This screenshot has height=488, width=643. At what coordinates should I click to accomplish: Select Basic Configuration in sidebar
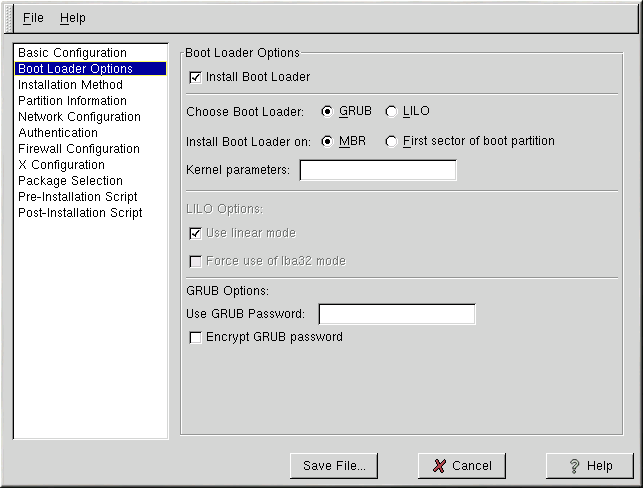point(72,53)
